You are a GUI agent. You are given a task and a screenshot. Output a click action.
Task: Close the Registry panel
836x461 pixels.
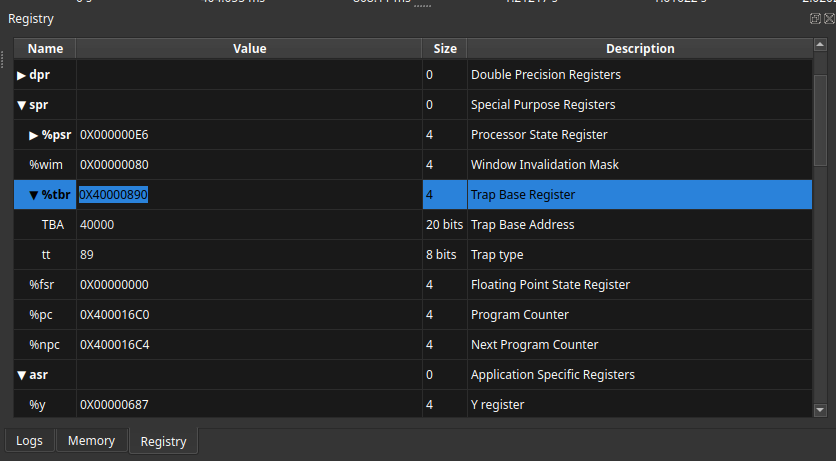pos(828,19)
